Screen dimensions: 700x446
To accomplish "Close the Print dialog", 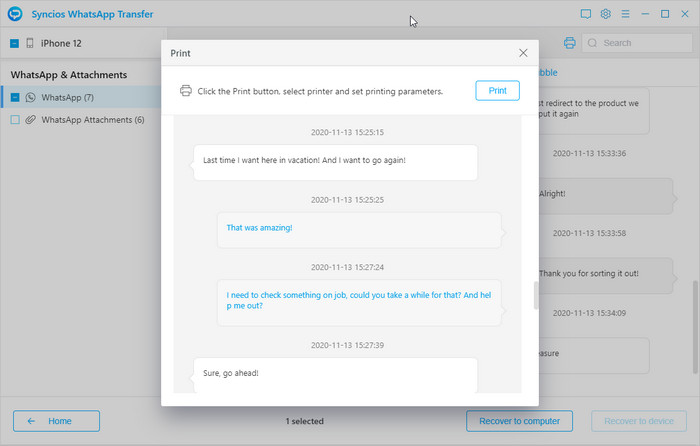I will (x=523, y=53).
